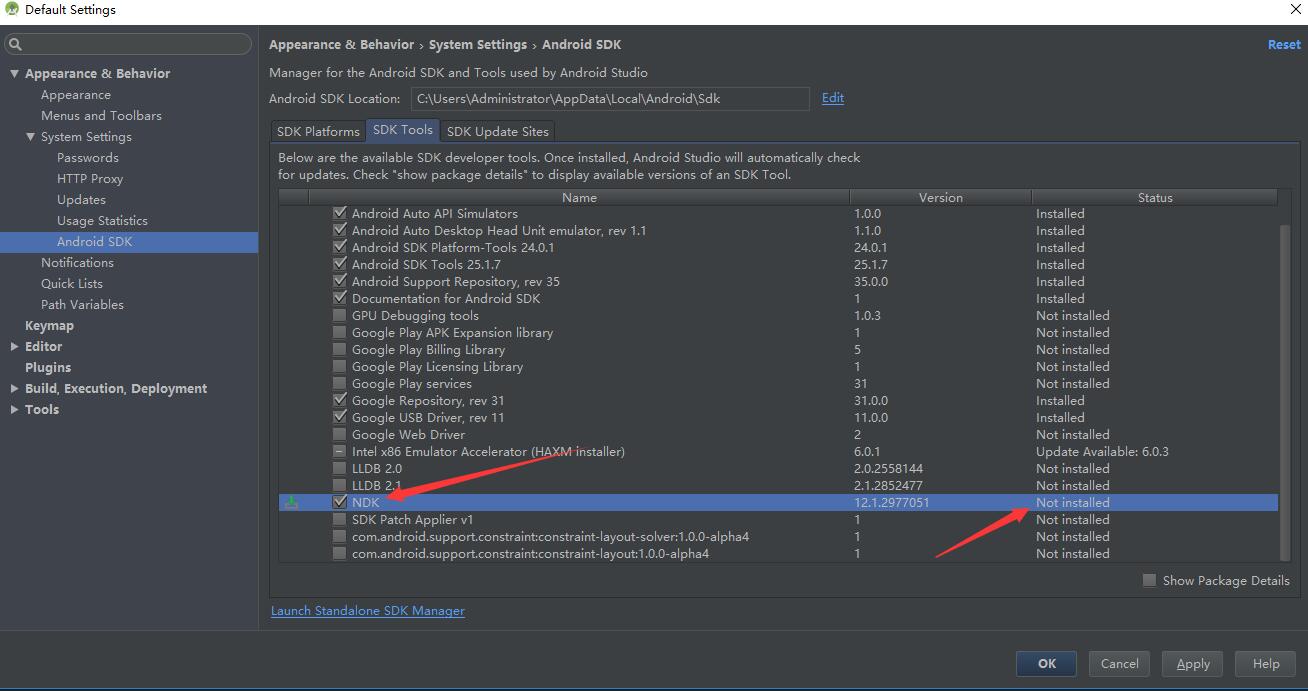The width and height of the screenshot is (1308, 691).
Task: Enable Show Package Details checkbox
Action: point(1149,580)
